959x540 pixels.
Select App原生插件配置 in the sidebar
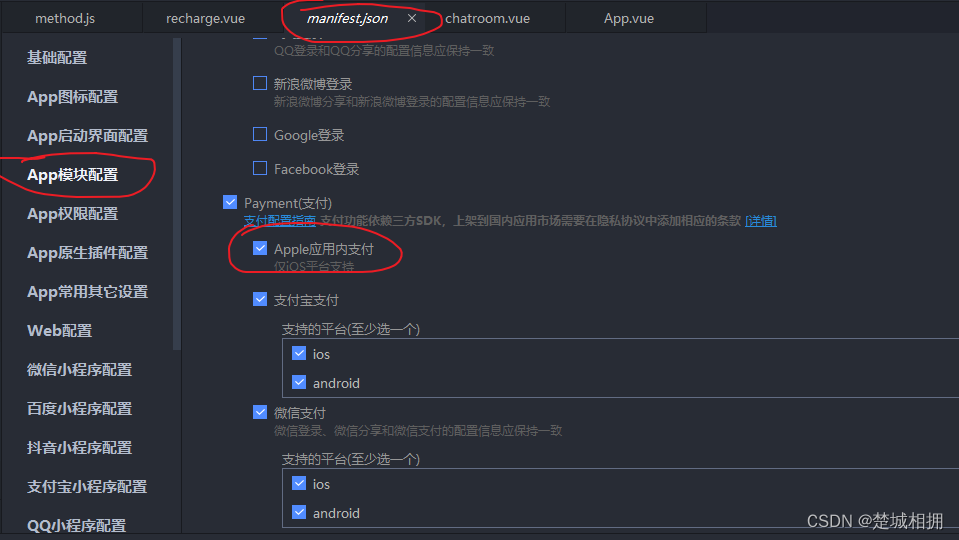point(87,253)
